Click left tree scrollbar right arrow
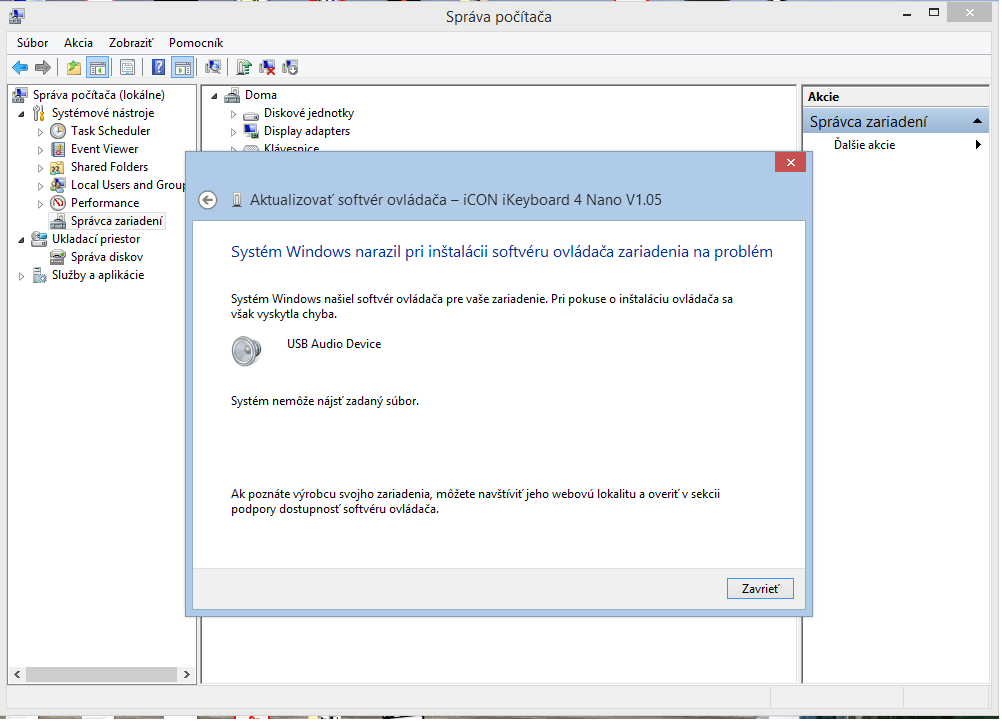1002x722 pixels. [x=187, y=674]
